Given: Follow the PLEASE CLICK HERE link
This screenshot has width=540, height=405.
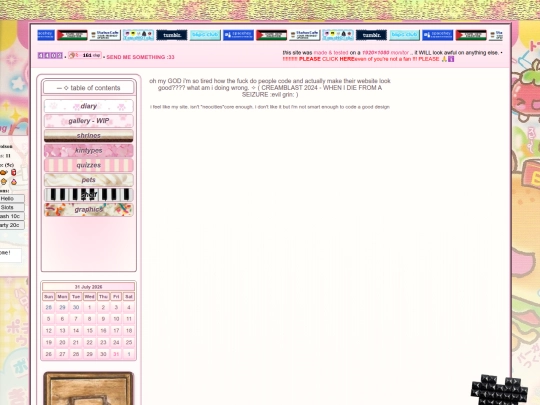Looking at the screenshot, I should tap(326, 59).
